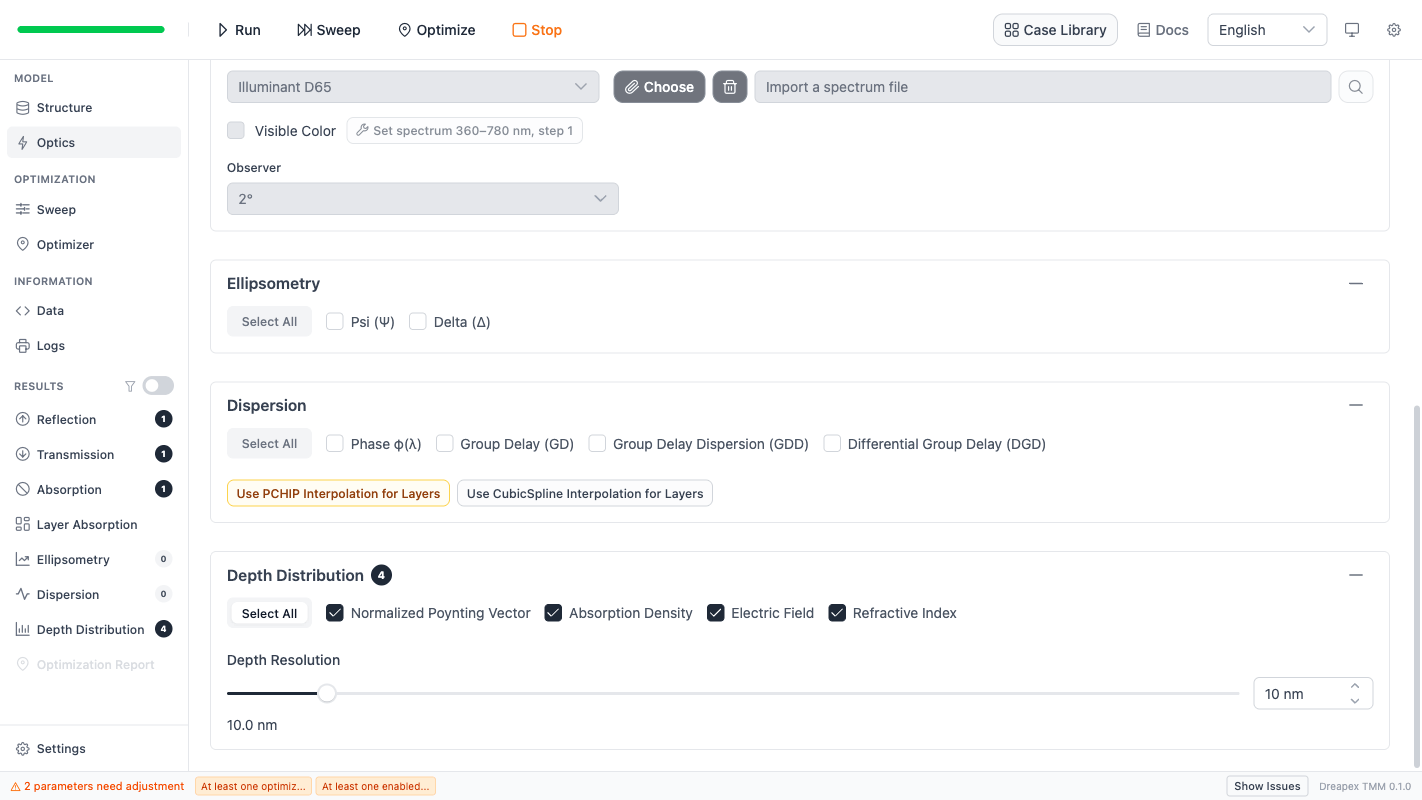Open Layer Absorption results
This screenshot has height=800, width=1422.
pyautogui.click(x=87, y=525)
